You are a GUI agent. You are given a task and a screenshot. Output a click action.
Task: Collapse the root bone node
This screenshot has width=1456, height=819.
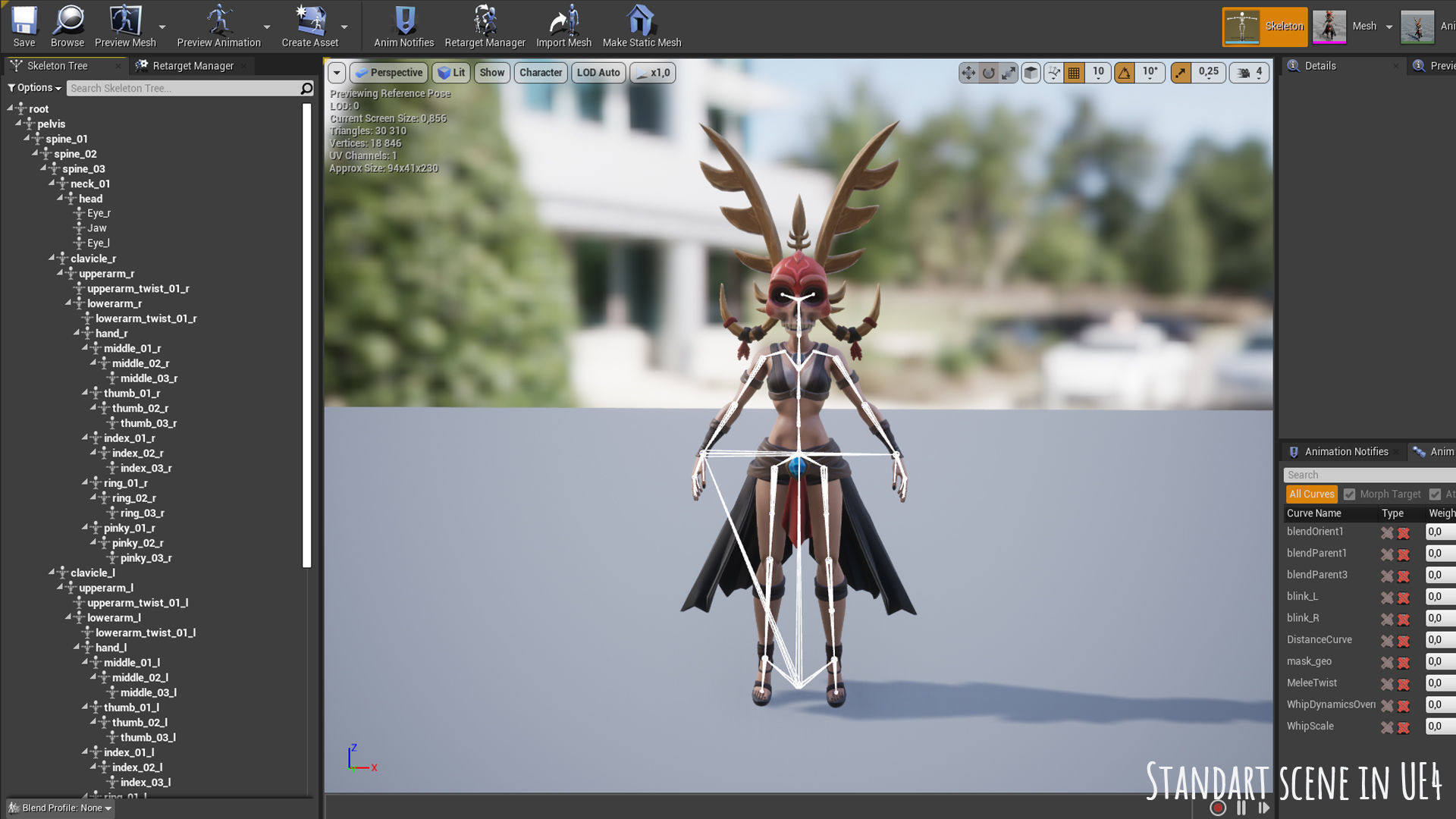[x=11, y=108]
